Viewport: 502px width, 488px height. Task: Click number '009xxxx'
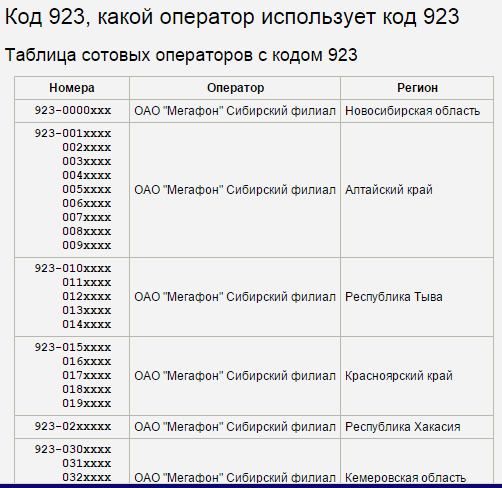coord(87,245)
